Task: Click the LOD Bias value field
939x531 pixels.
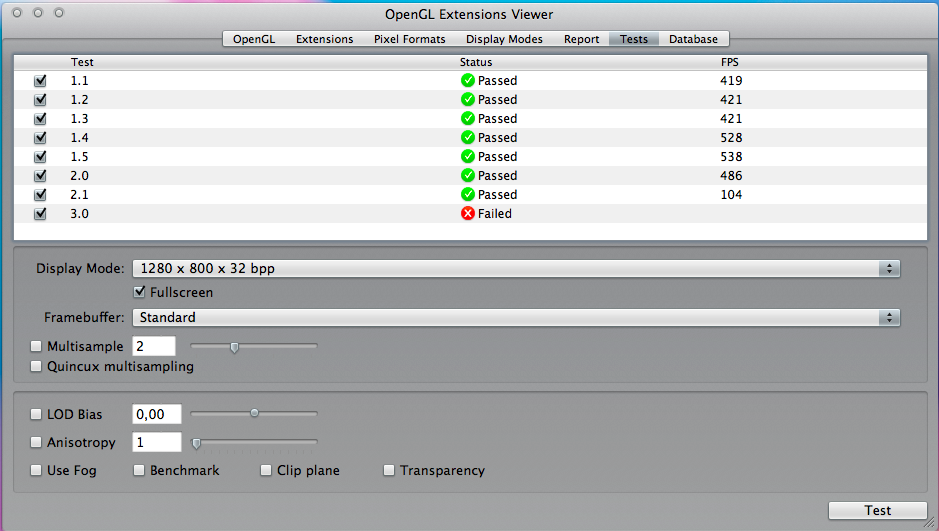Action: point(157,414)
